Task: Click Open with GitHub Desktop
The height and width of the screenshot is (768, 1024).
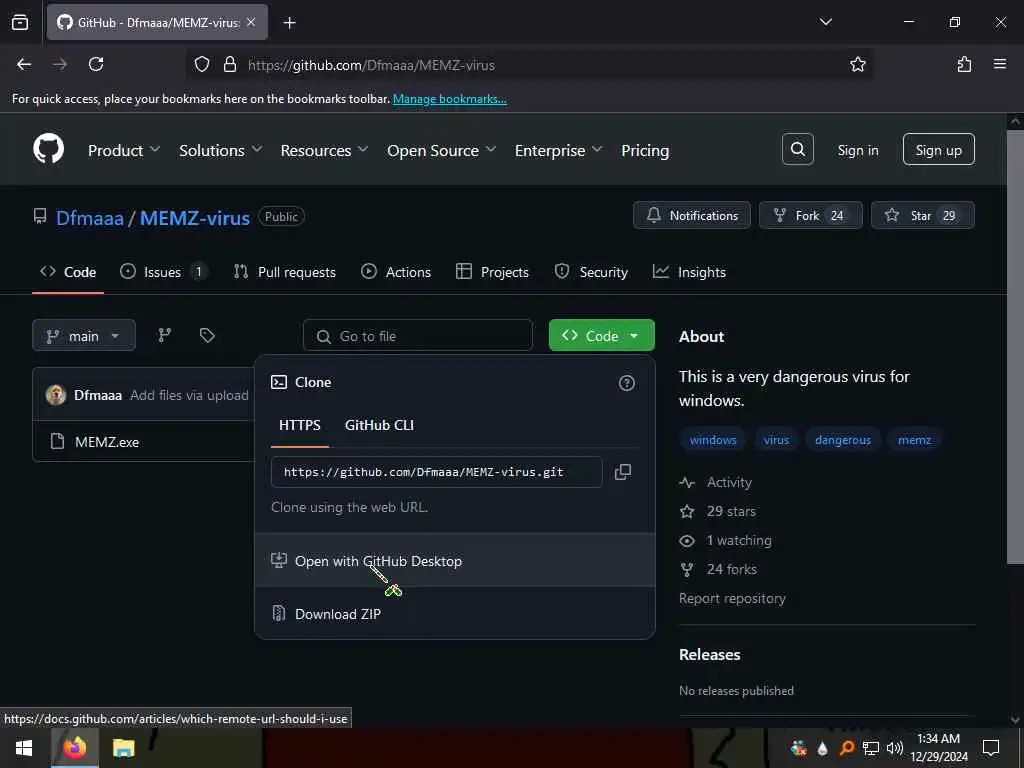Action: (455, 560)
